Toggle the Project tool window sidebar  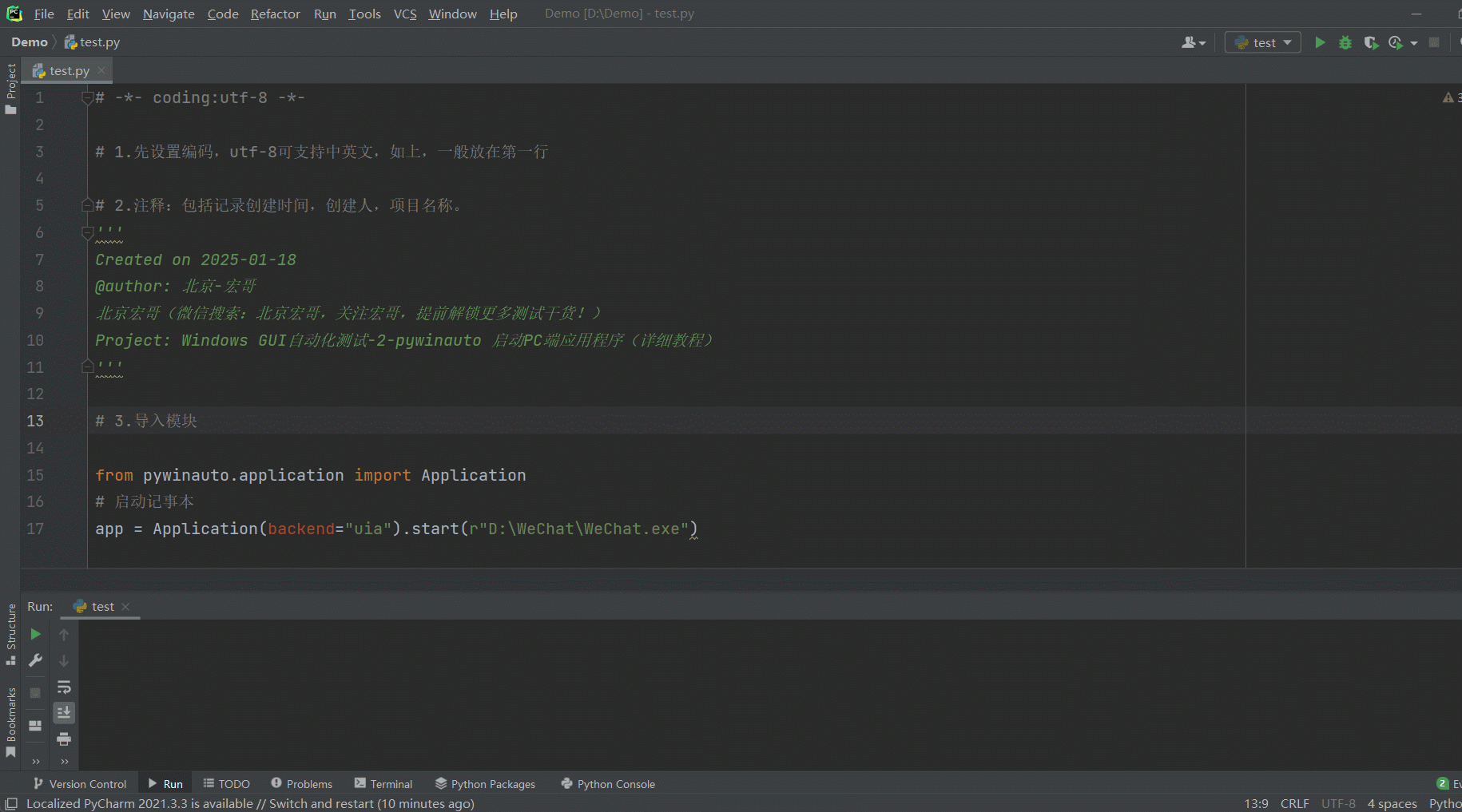click(x=10, y=88)
